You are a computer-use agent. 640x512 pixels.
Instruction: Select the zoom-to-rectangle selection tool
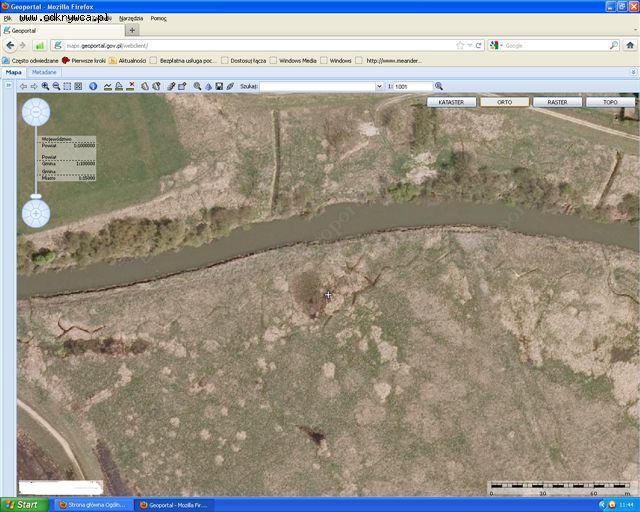(67, 86)
